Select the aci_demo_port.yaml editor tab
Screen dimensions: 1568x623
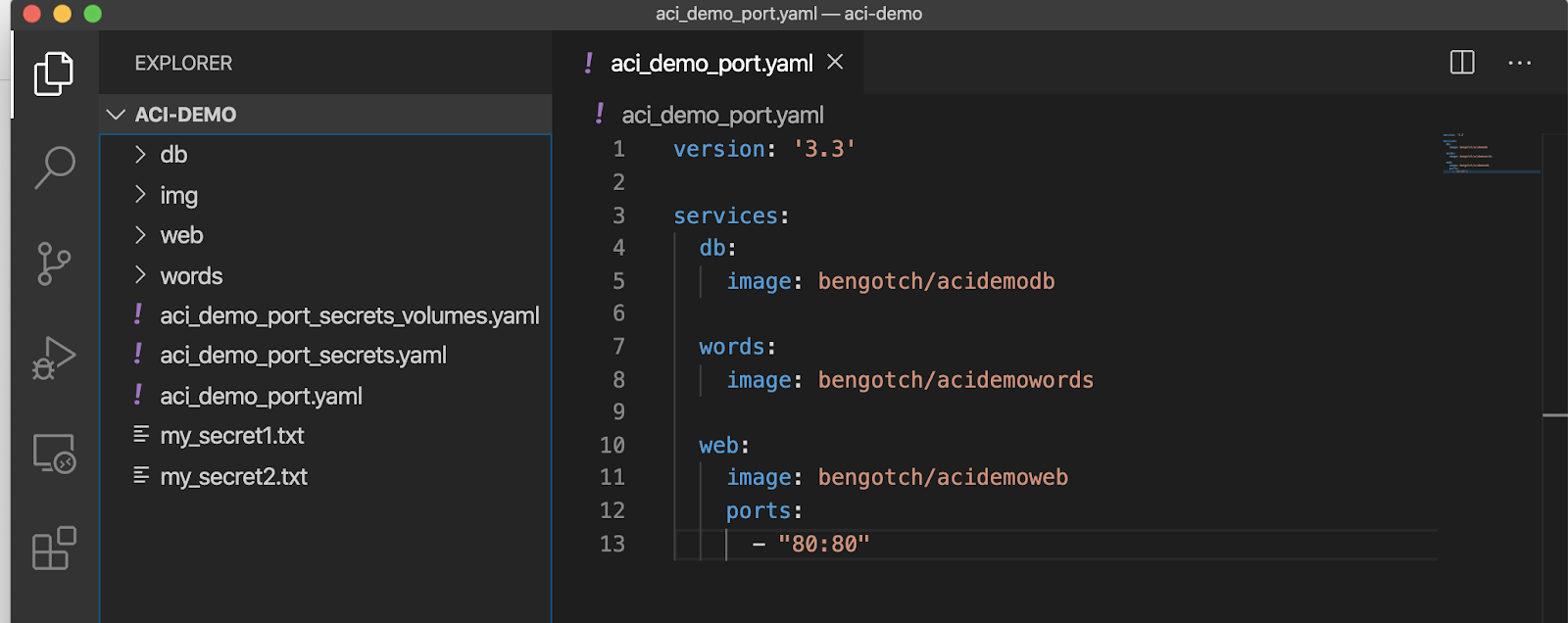710,64
